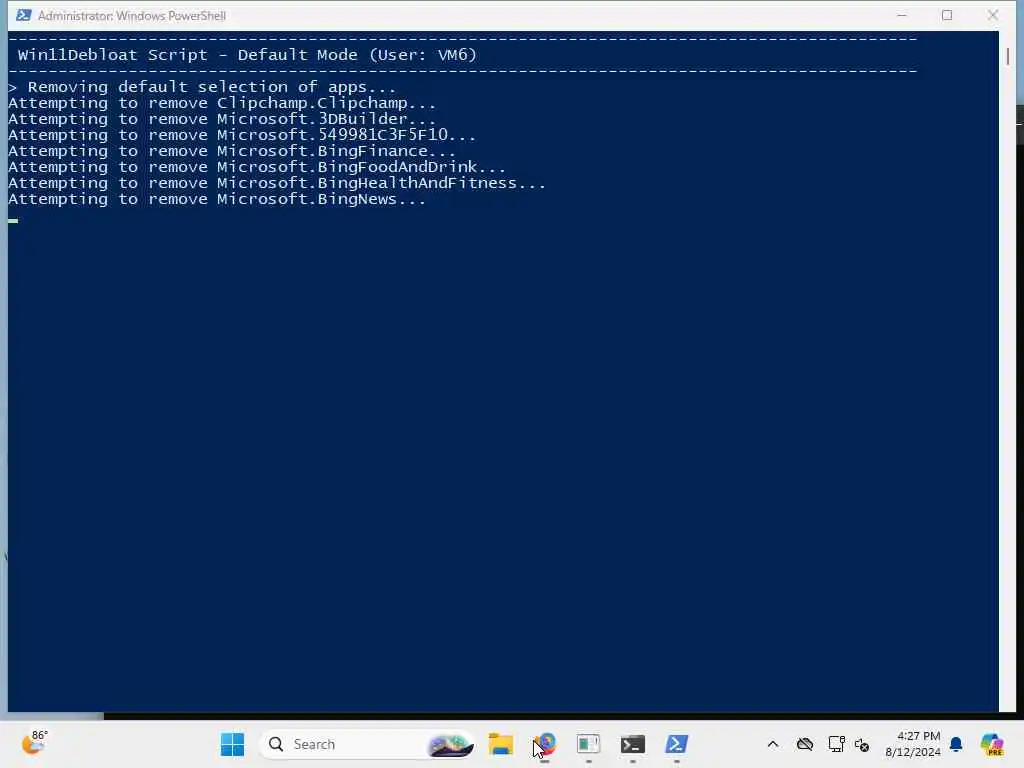Image resolution: width=1024 pixels, height=768 pixels.
Task: Open File Explorer from the taskbar
Action: click(x=501, y=744)
